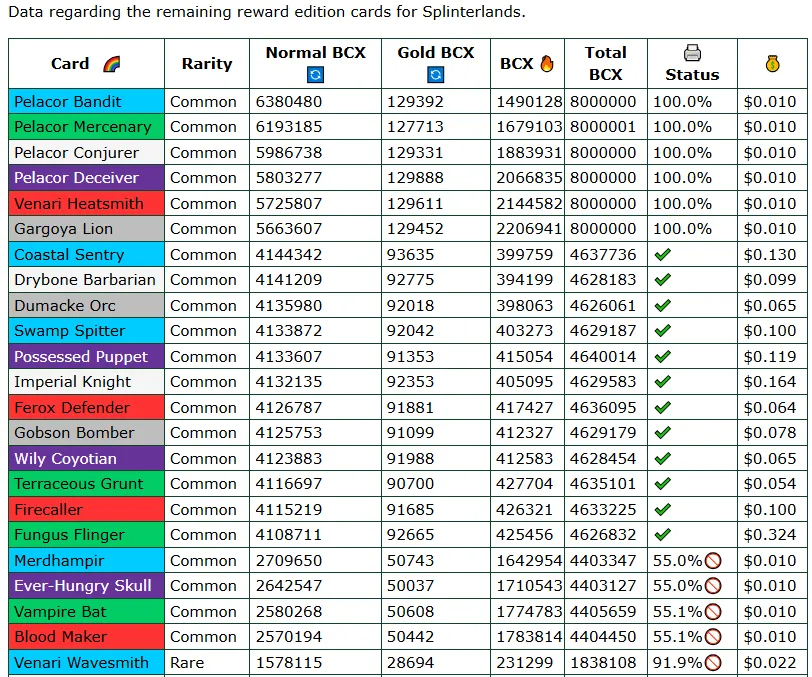Click the money bag icon in header
The image size is (812, 677).
[x=773, y=64]
